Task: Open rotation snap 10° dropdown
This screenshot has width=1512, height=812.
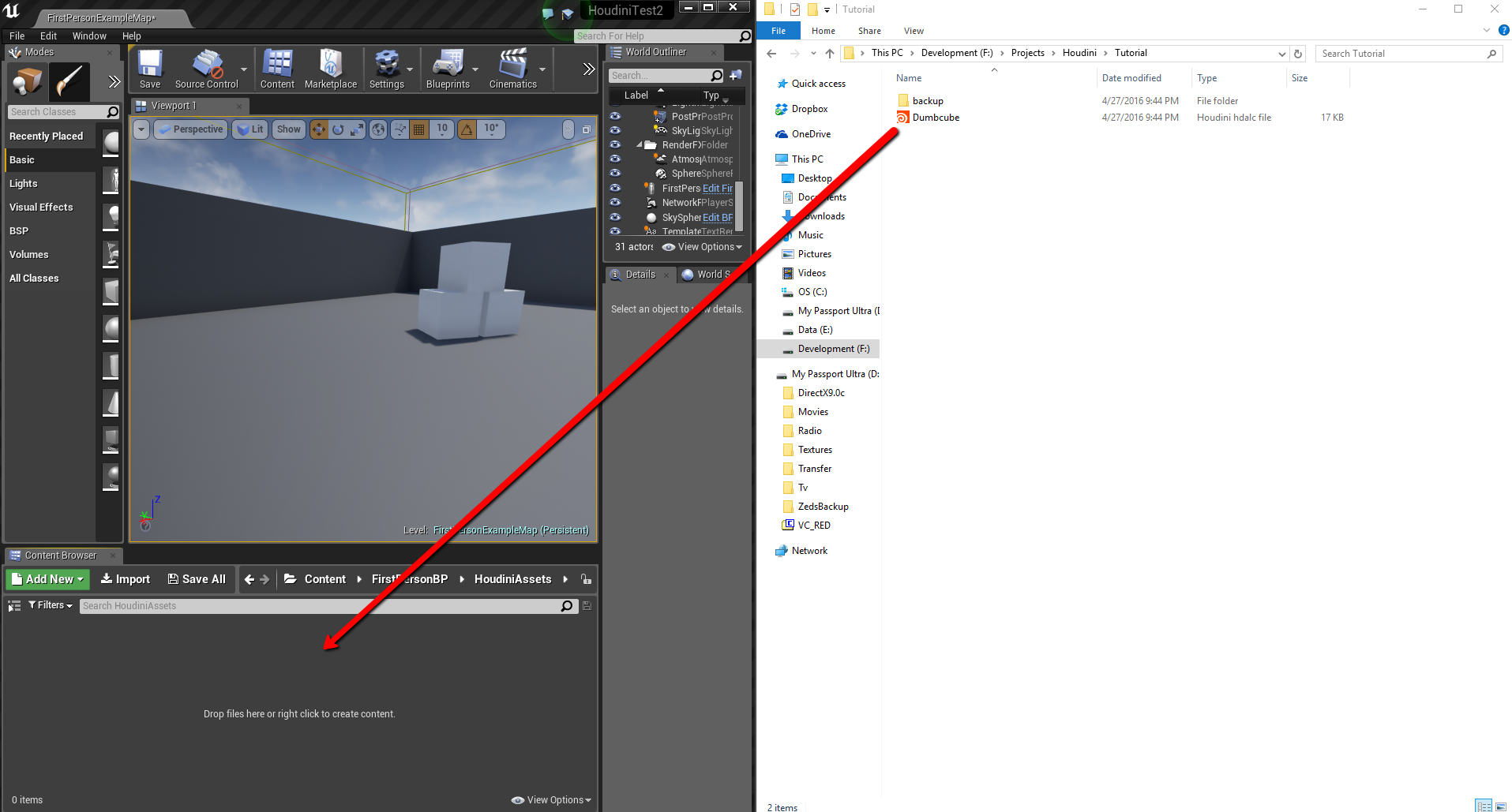Action: [491, 129]
